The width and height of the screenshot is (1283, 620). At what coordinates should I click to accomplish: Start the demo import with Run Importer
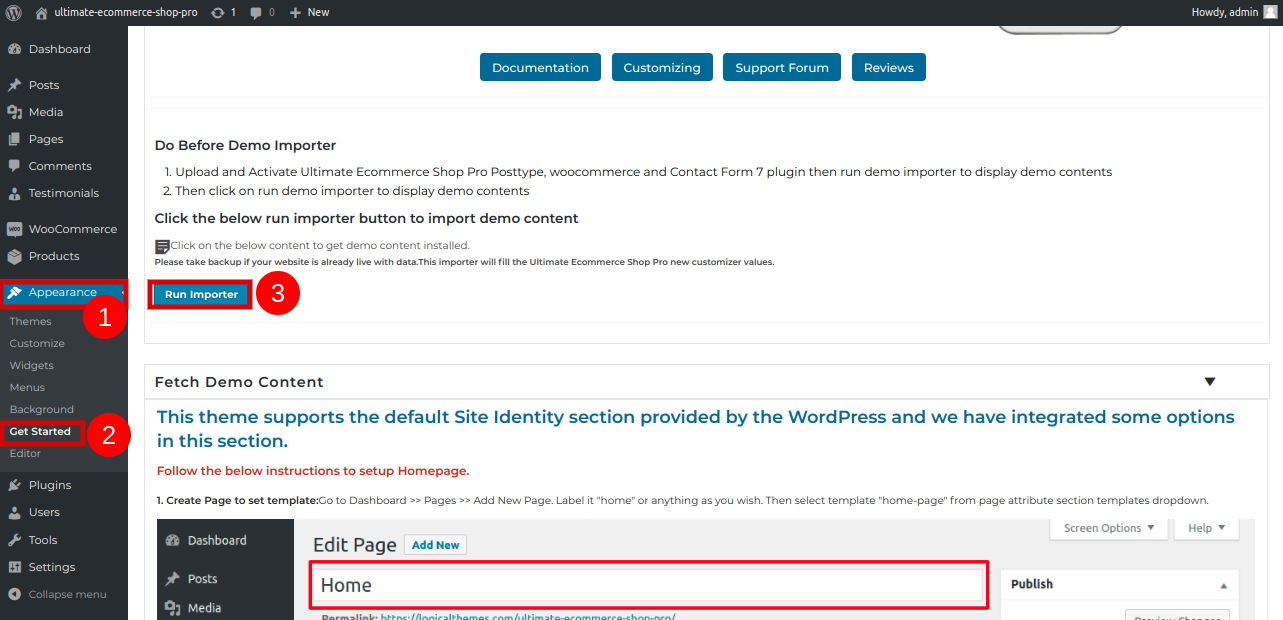tap(201, 294)
